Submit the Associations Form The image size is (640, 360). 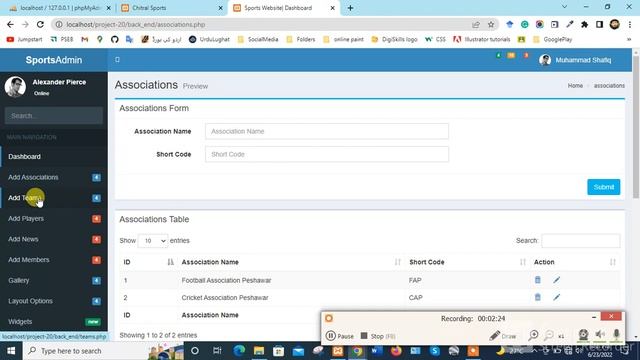(x=604, y=187)
